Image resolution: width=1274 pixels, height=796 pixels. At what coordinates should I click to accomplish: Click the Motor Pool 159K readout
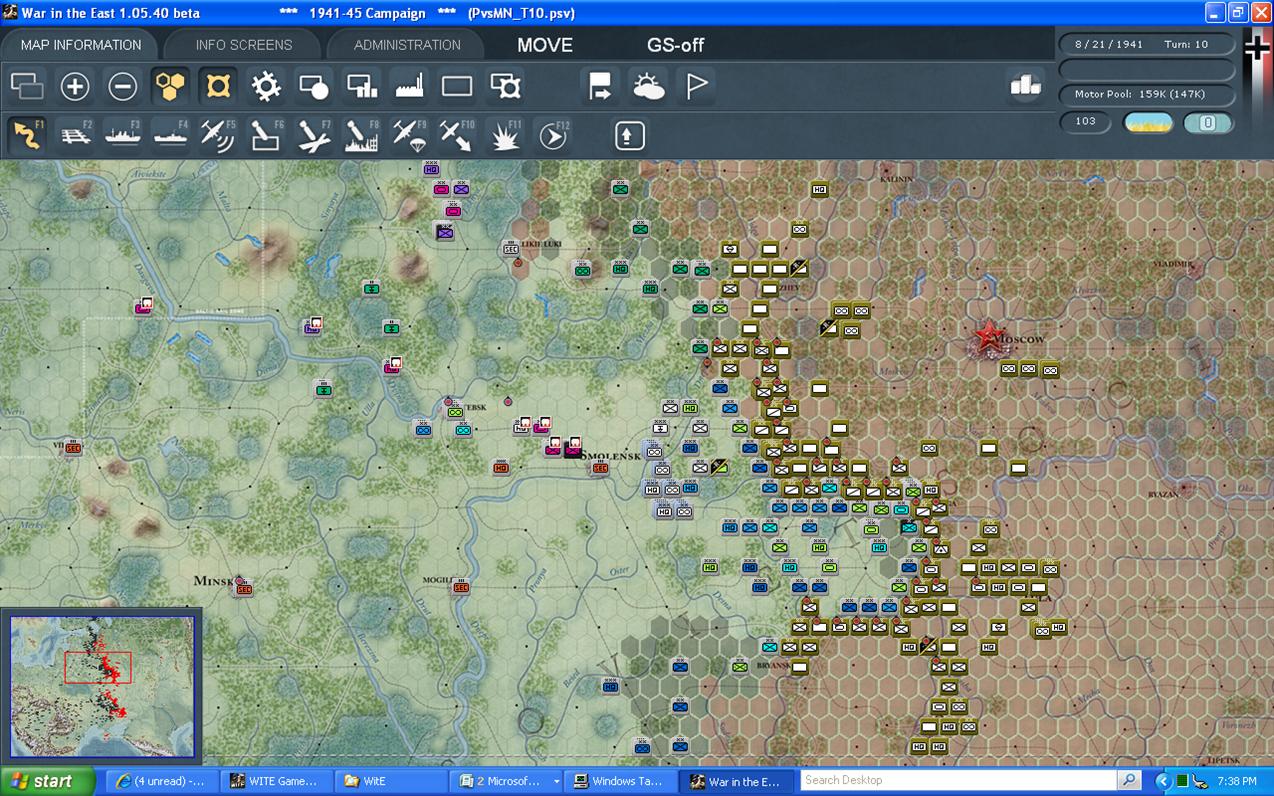(x=1147, y=94)
